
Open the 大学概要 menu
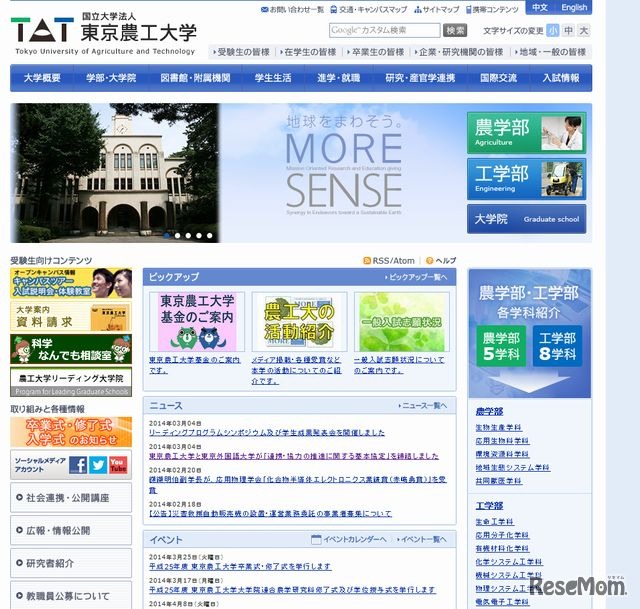pos(42,78)
